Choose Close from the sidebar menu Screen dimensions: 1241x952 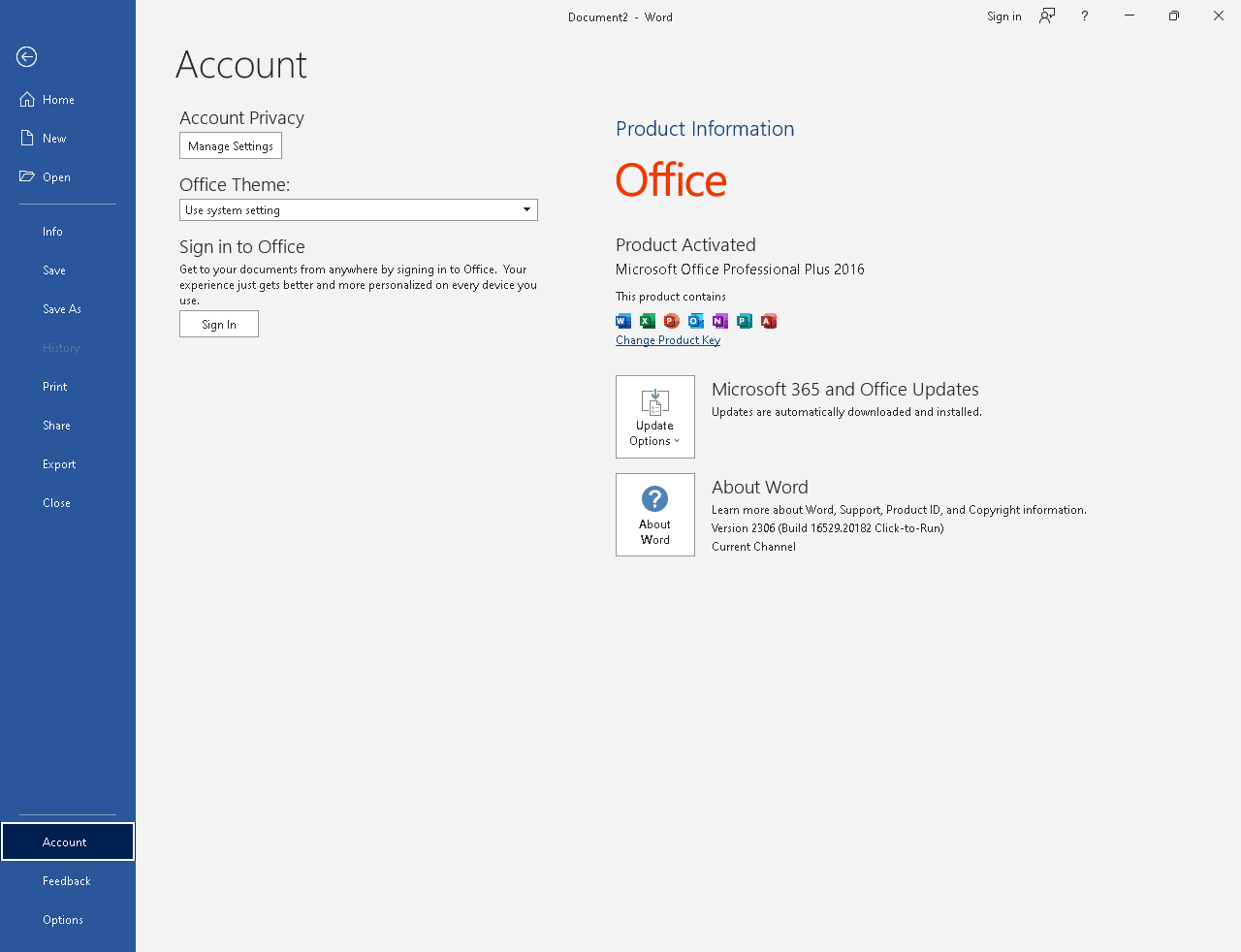pos(68,503)
